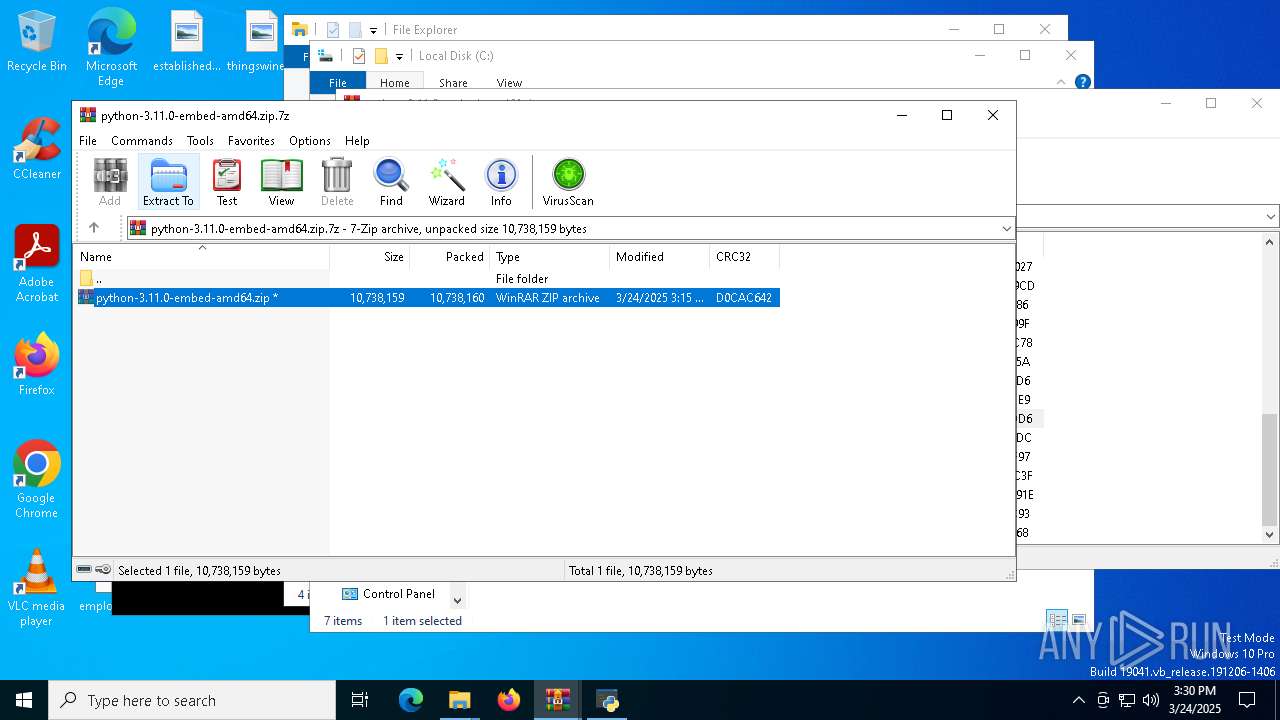Run the Test archive tool
Viewport: 1280px width, 720px height.
(227, 182)
